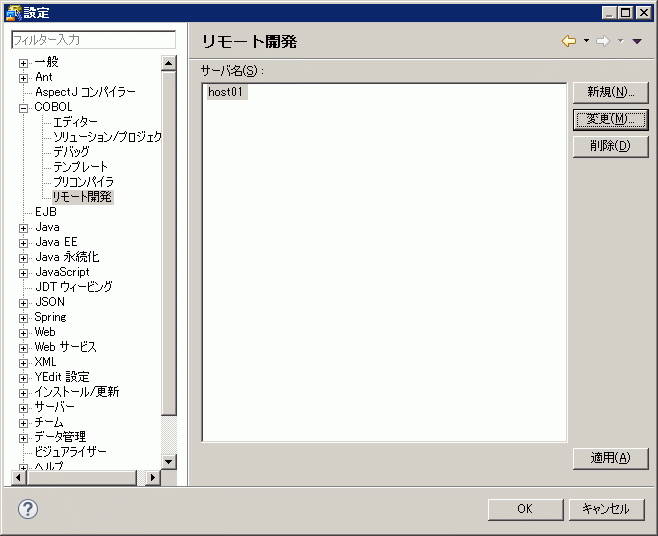This screenshot has height=536, width=658.
Task: Select Java EE tree label
Action: pos(56,242)
